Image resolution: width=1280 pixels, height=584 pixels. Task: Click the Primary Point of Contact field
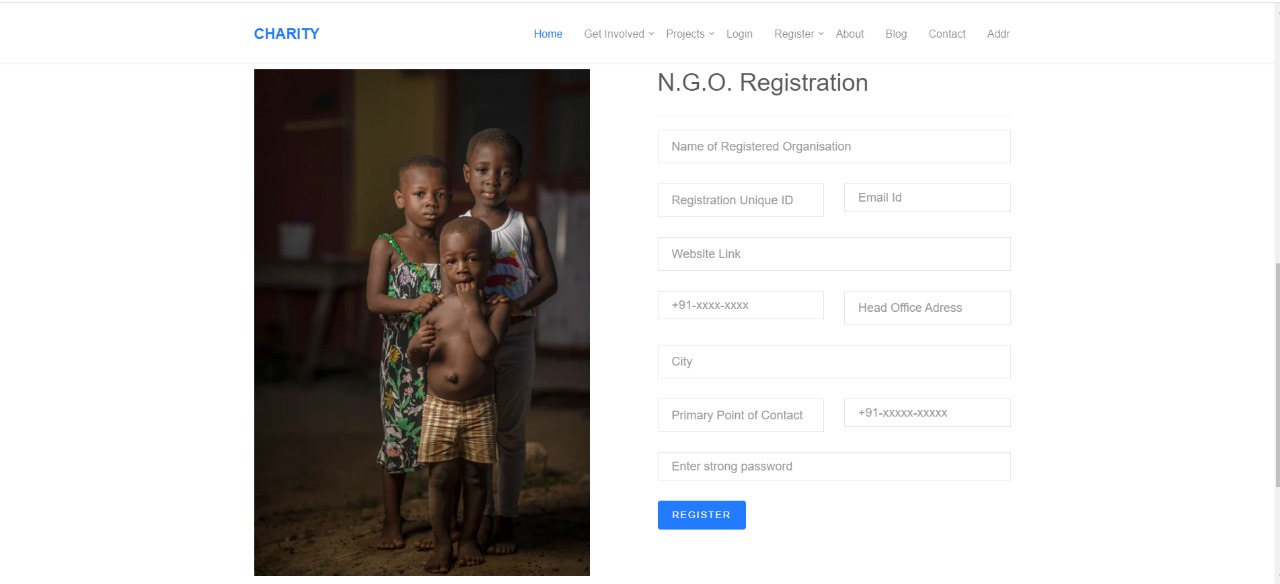(x=741, y=415)
